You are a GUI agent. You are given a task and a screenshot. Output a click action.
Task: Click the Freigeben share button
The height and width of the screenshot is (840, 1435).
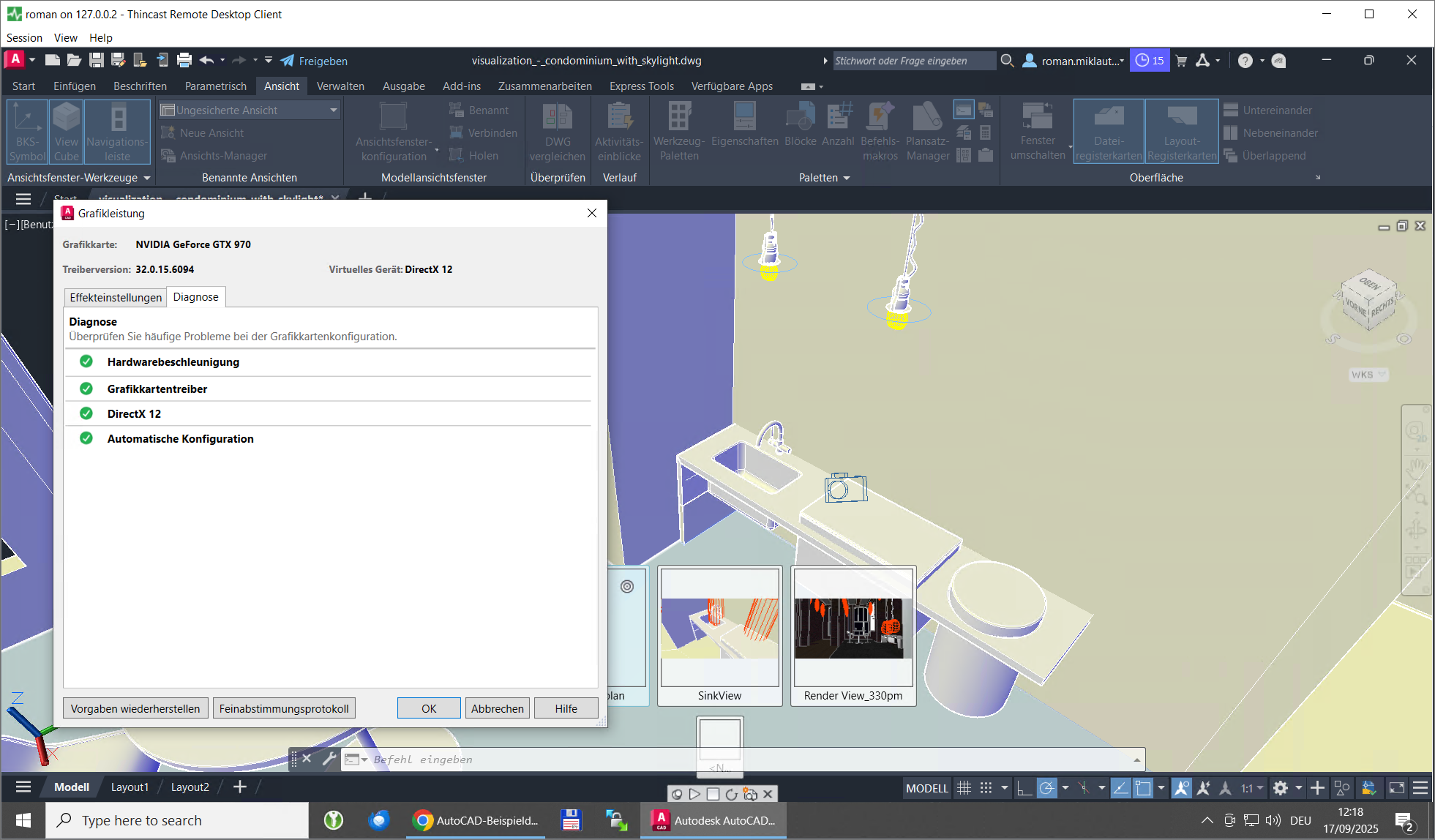(314, 61)
